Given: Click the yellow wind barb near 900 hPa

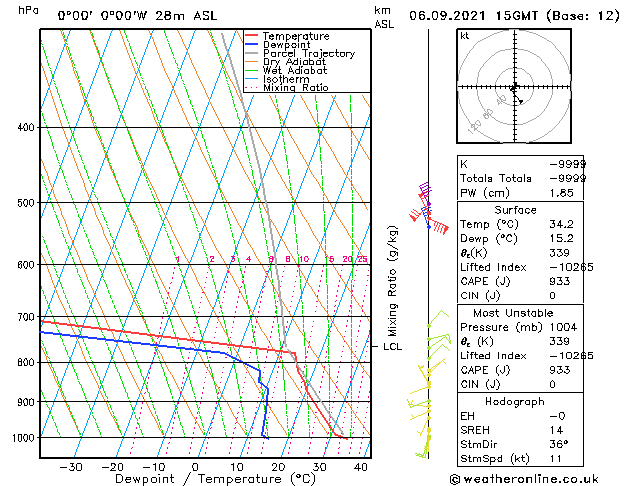Looking at the screenshot, I should click(419, 403).
